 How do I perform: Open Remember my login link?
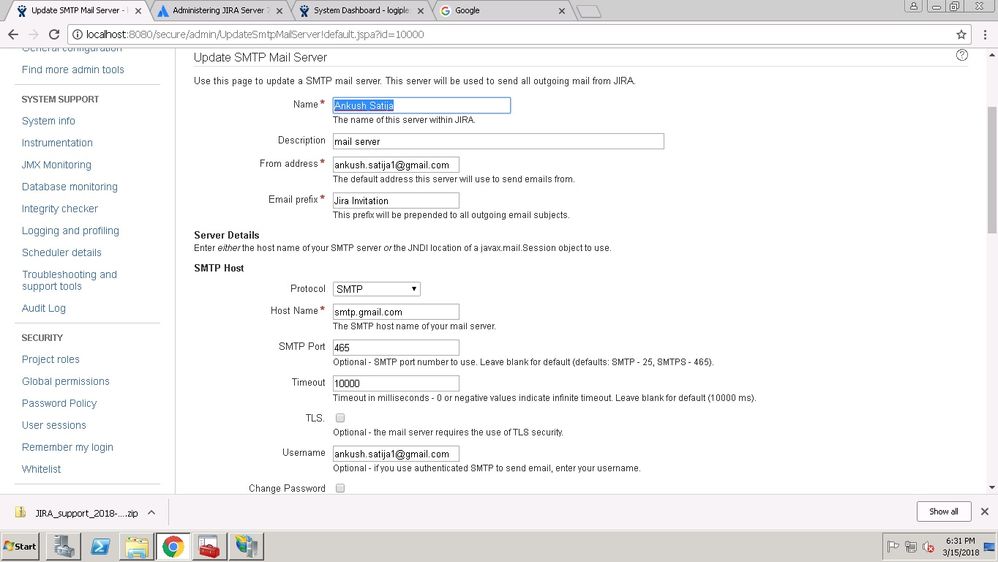(67, 447)
